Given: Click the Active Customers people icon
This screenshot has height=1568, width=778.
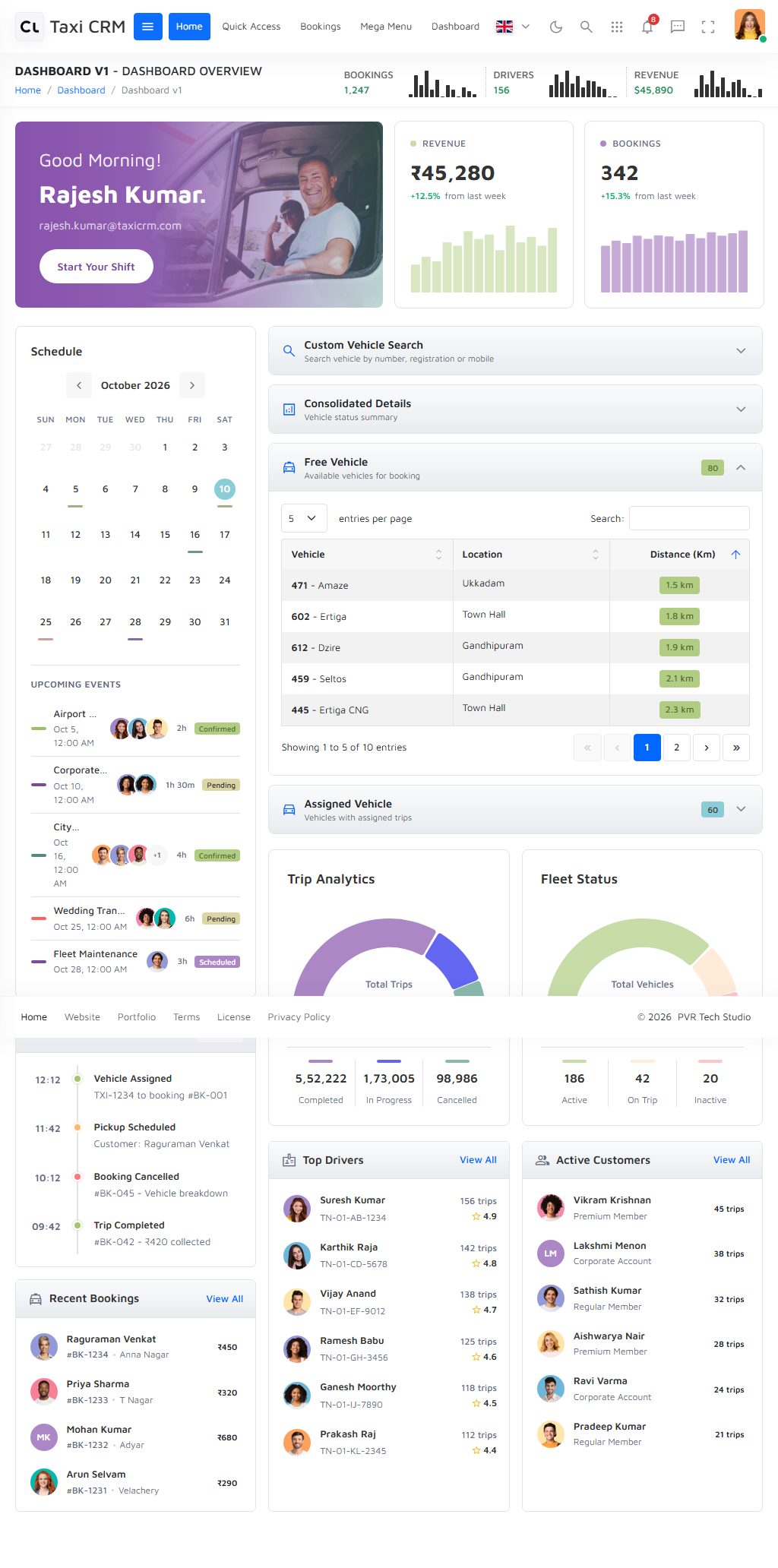Looking at the screenshot, I should click(x=542, y=1160).
